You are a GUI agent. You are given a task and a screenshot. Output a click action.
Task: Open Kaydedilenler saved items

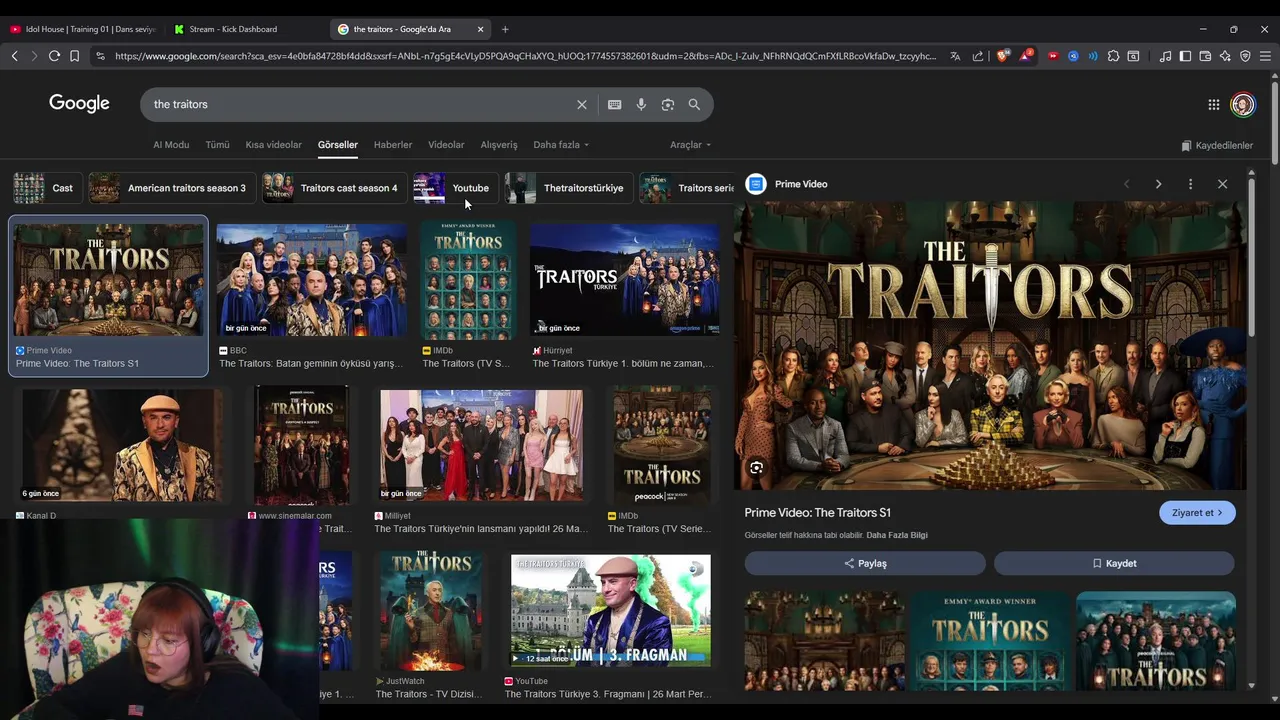pyautogui.click(x=1217, y=145)
